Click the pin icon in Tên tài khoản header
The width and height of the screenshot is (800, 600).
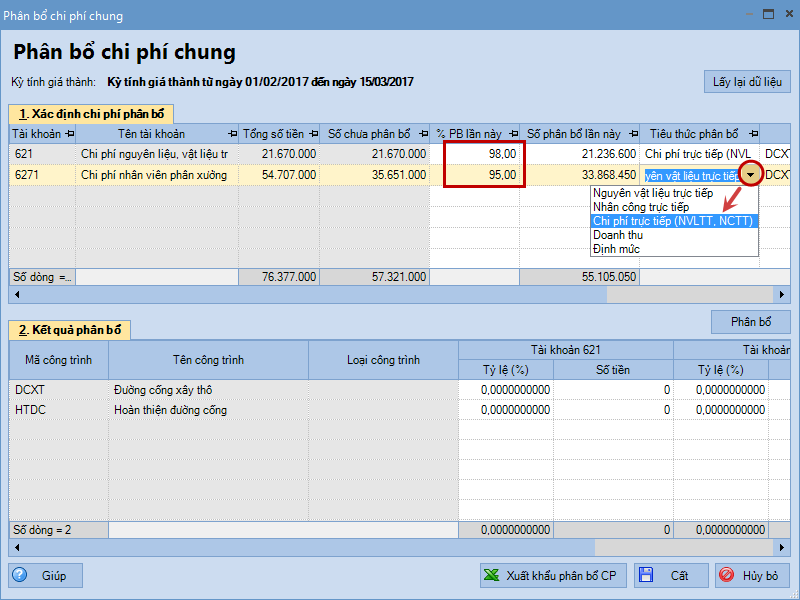point(232,134)
